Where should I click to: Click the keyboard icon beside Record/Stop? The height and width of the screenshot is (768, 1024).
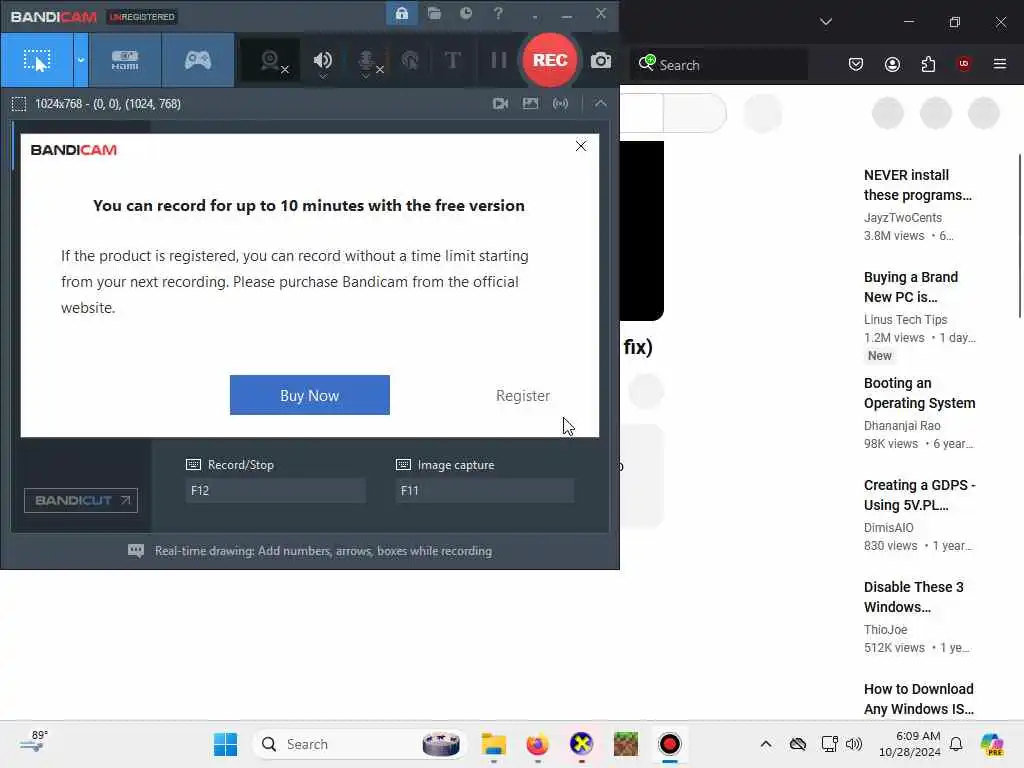[x=193, y=464]
